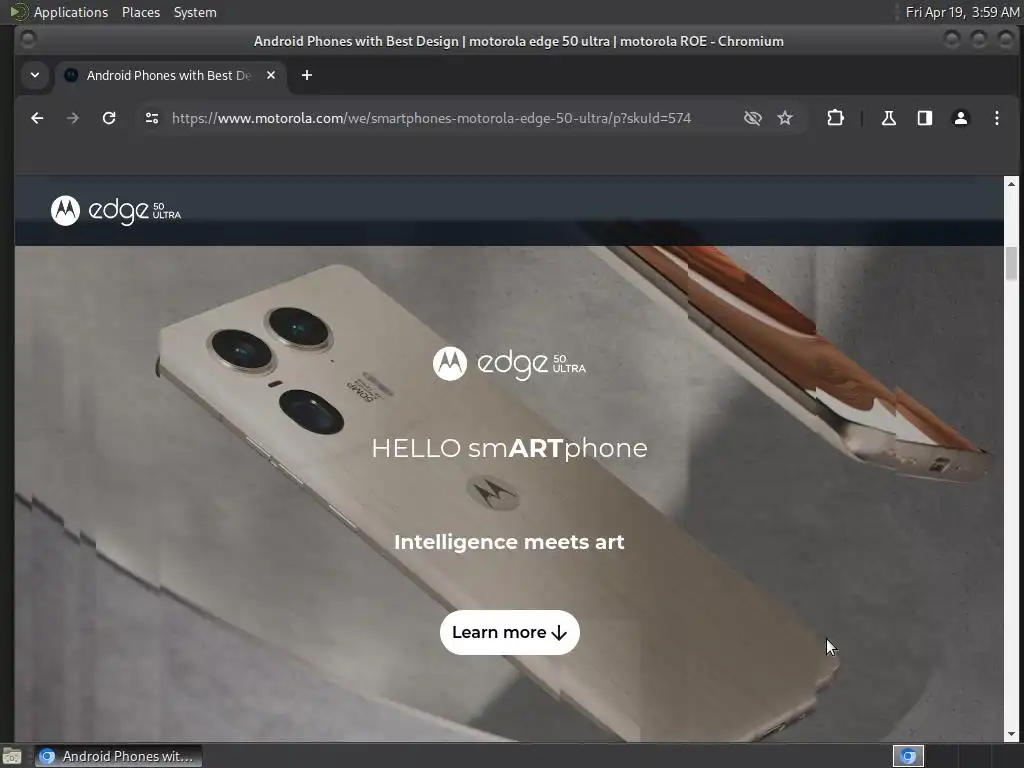Screen dimensions: 1024x768
Task: Select the Android Phones with Best Design tab
Action: coord(170,75)
